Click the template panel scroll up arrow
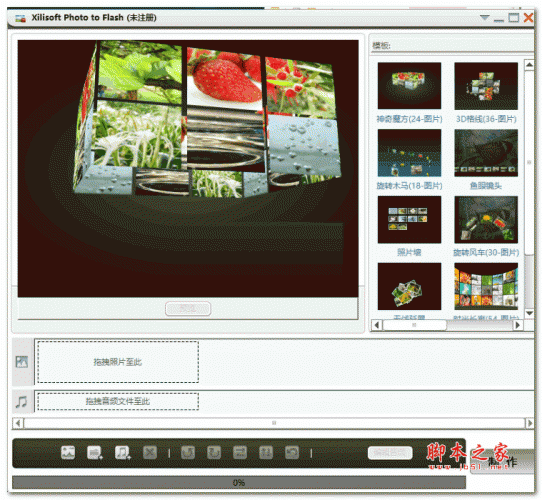Screen dimensions: 542x500 coord(529,65)
